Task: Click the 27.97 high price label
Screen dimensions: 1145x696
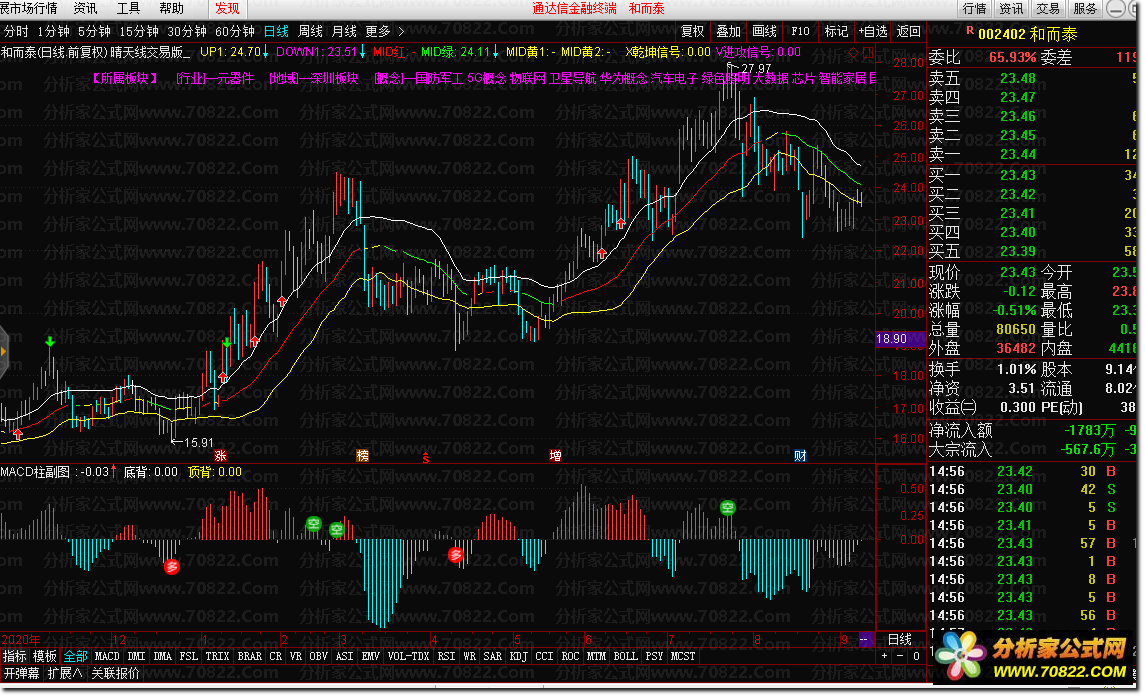Action: tap(756, 68)
